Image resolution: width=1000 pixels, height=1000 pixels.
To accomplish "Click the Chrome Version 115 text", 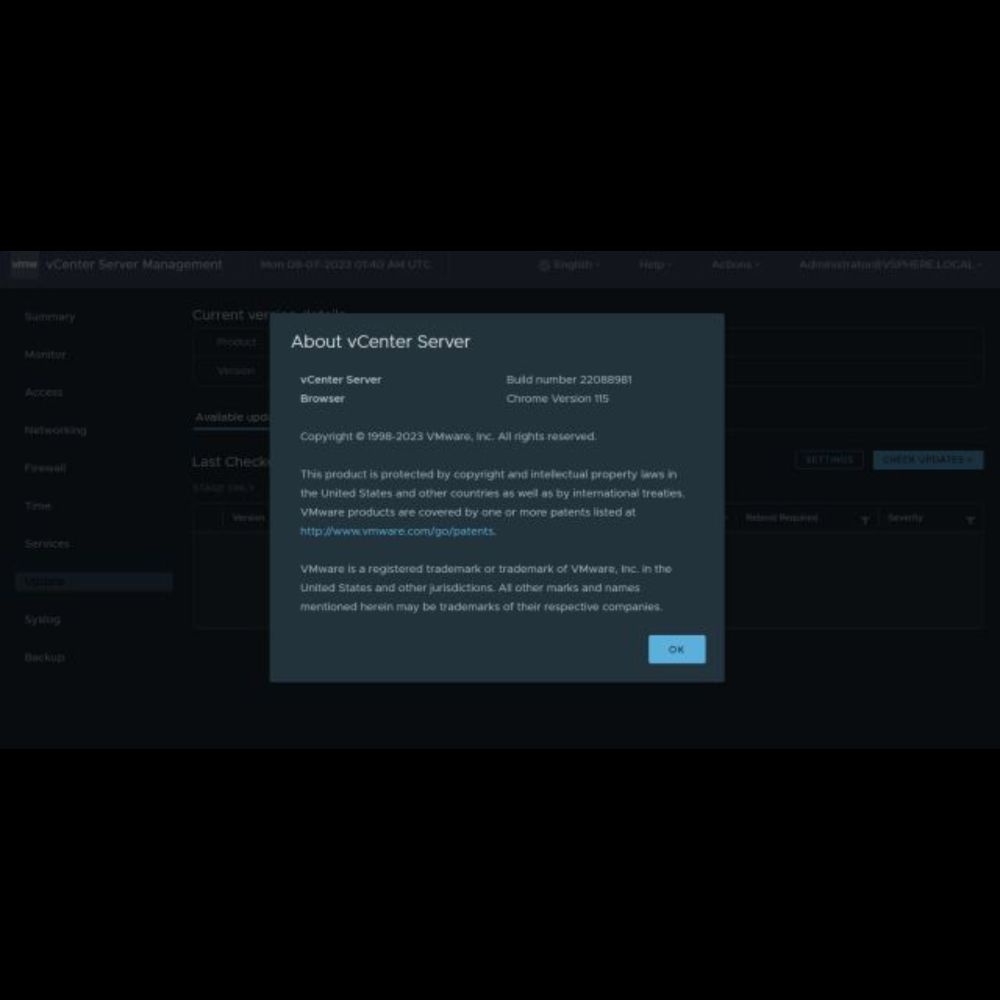I will click(x=557, y=399).
